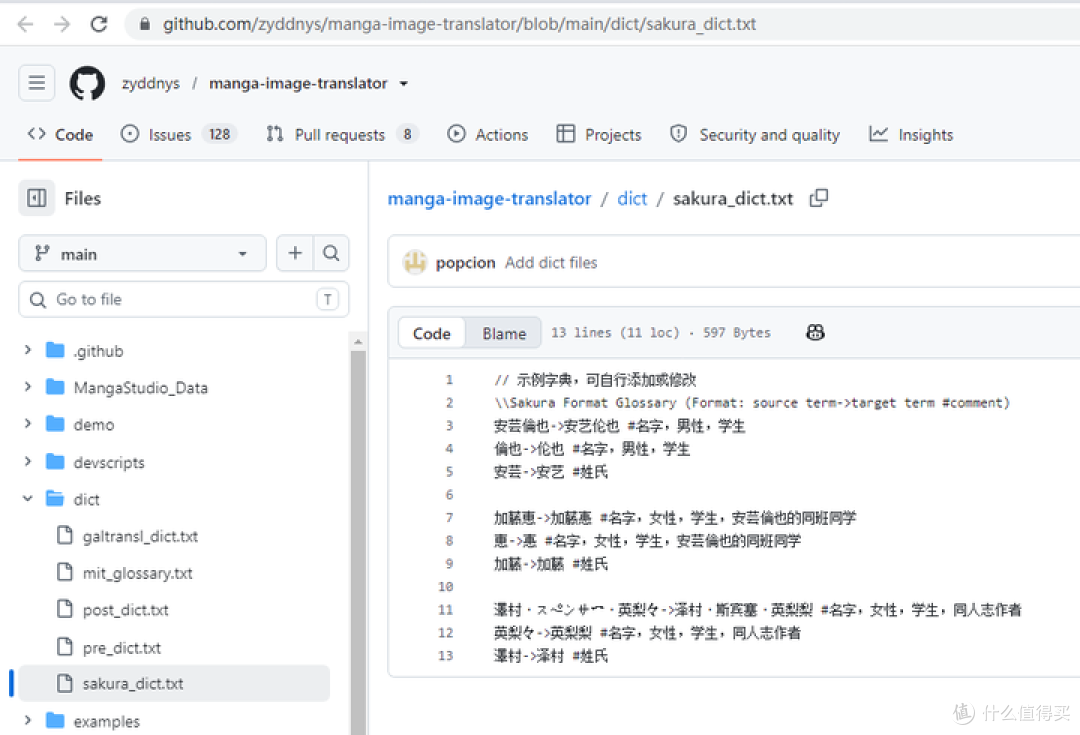Click line number 1 in code view
Screen dimensions: 1080x735
pos(449,380)
